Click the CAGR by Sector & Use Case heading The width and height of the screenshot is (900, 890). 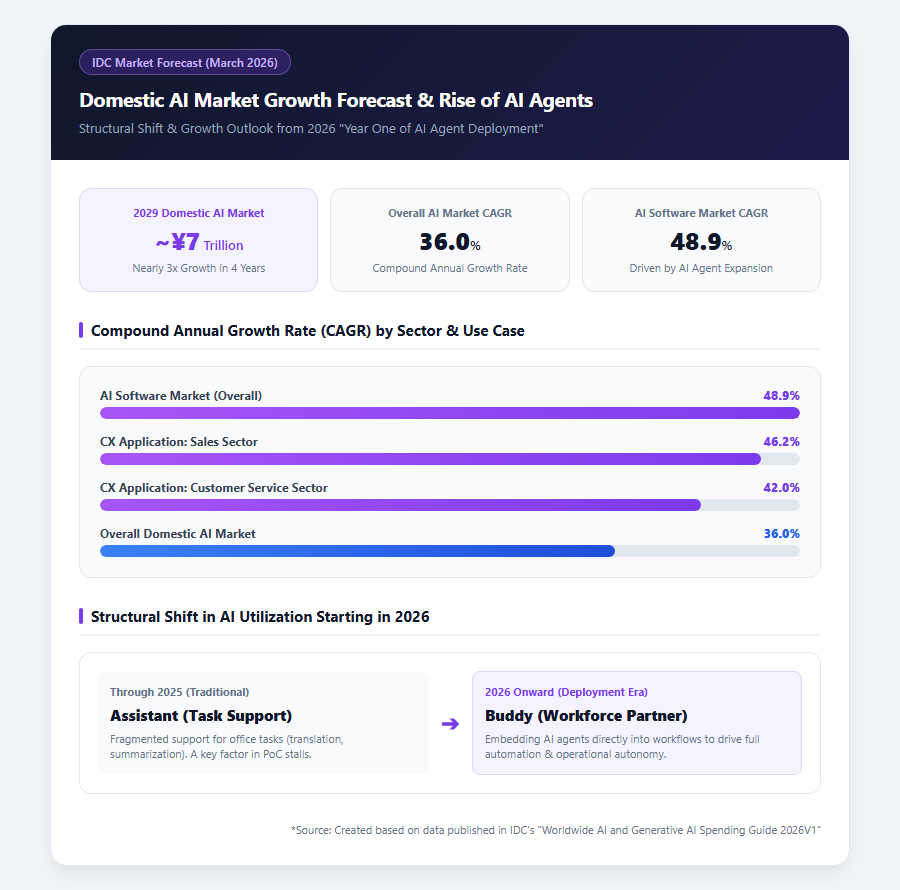coord(308,331)
